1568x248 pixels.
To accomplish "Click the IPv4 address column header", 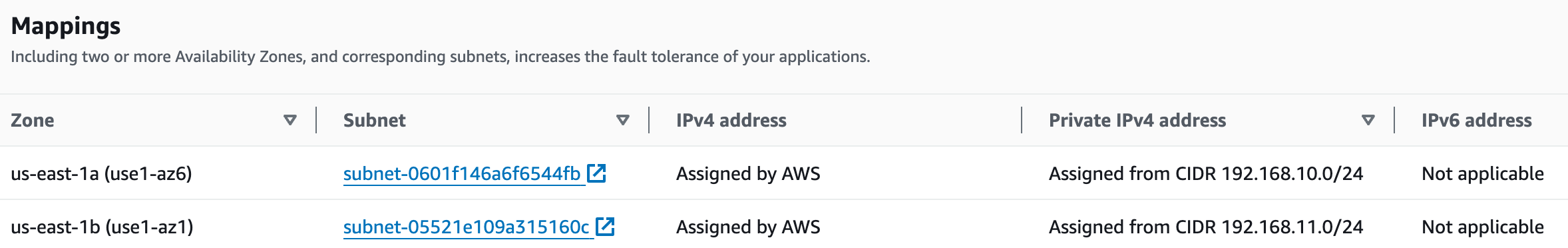I will [731, 120].
